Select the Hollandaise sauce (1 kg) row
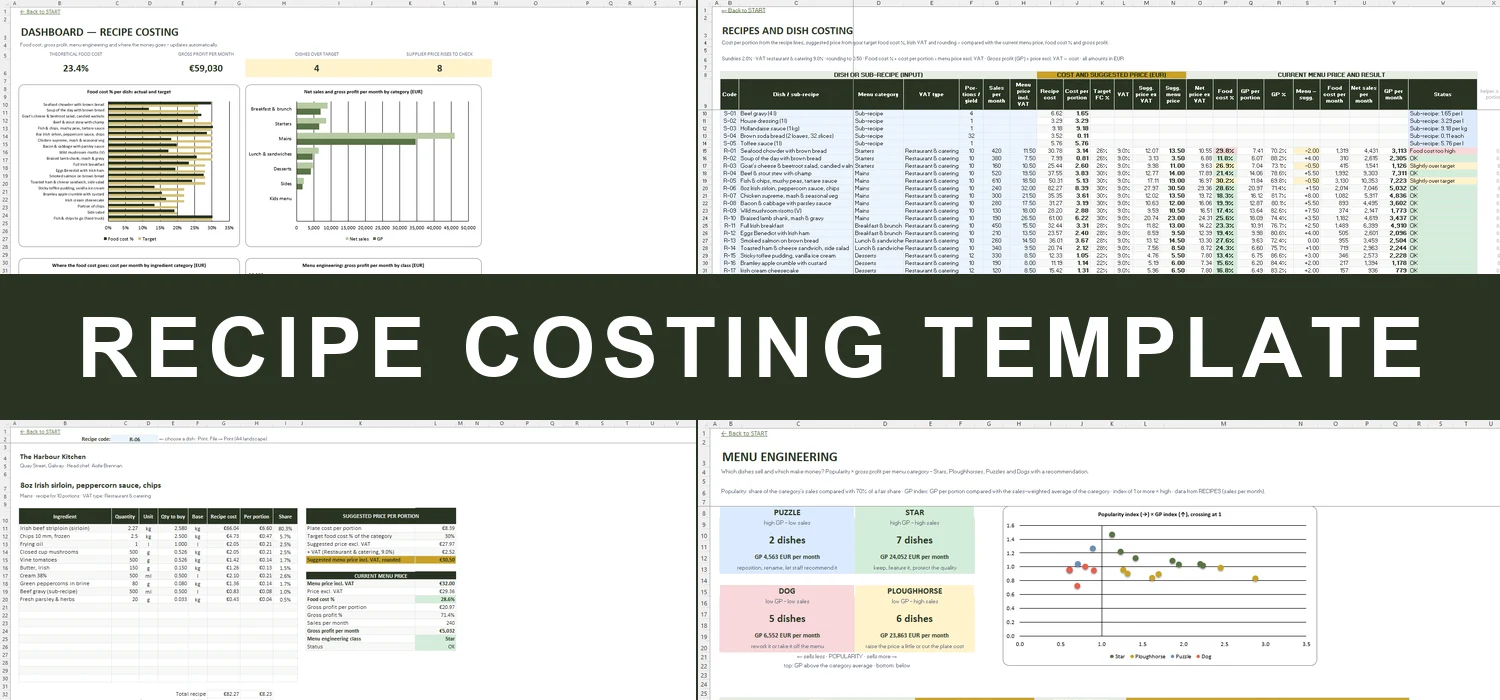This screenshot has width=1500, height=700. pyautogui.click(x=1098, y=128)
